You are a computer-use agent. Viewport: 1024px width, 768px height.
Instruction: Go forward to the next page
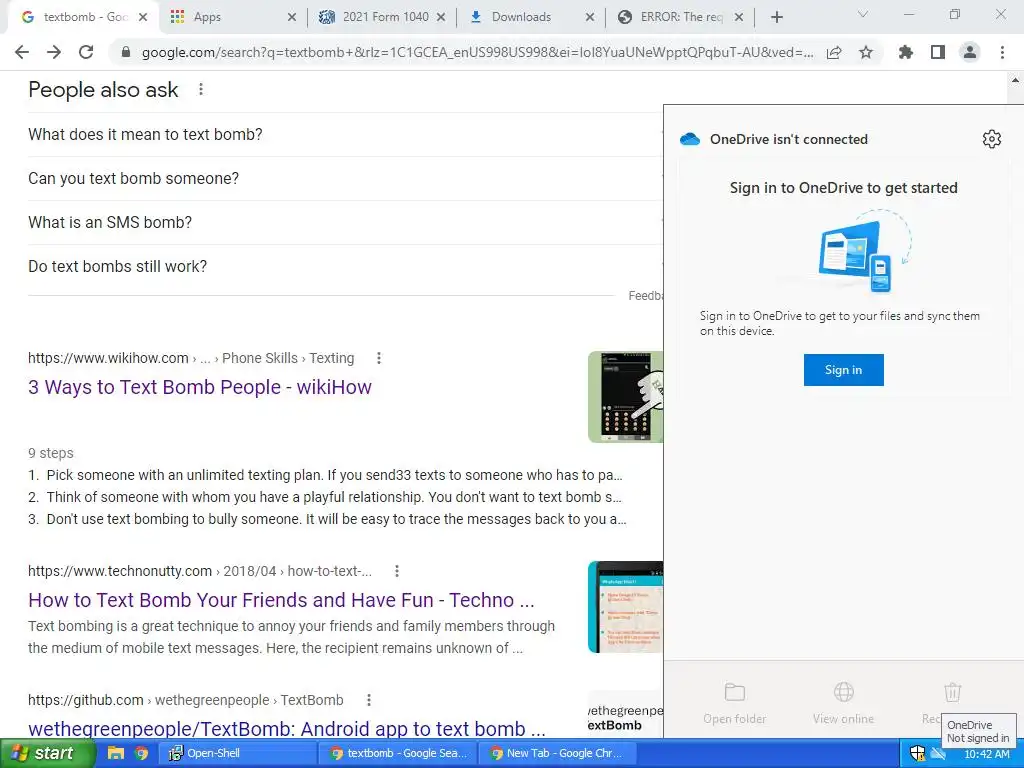click(54, 52)
